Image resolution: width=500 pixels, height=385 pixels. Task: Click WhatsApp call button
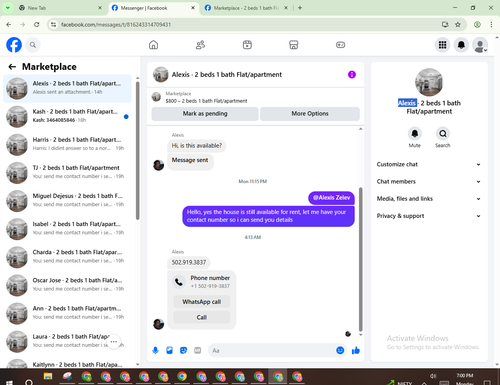(x=202, y=302)
